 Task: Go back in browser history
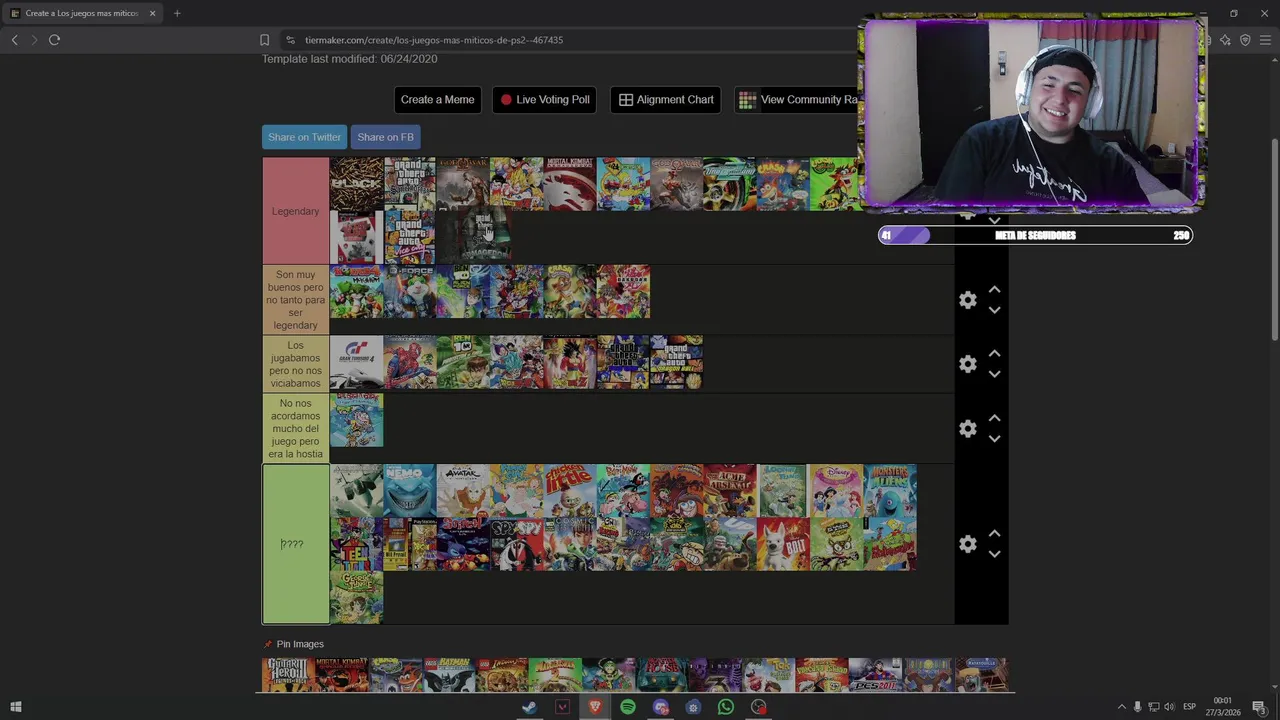pyautogui.click(x=14, y=40)
